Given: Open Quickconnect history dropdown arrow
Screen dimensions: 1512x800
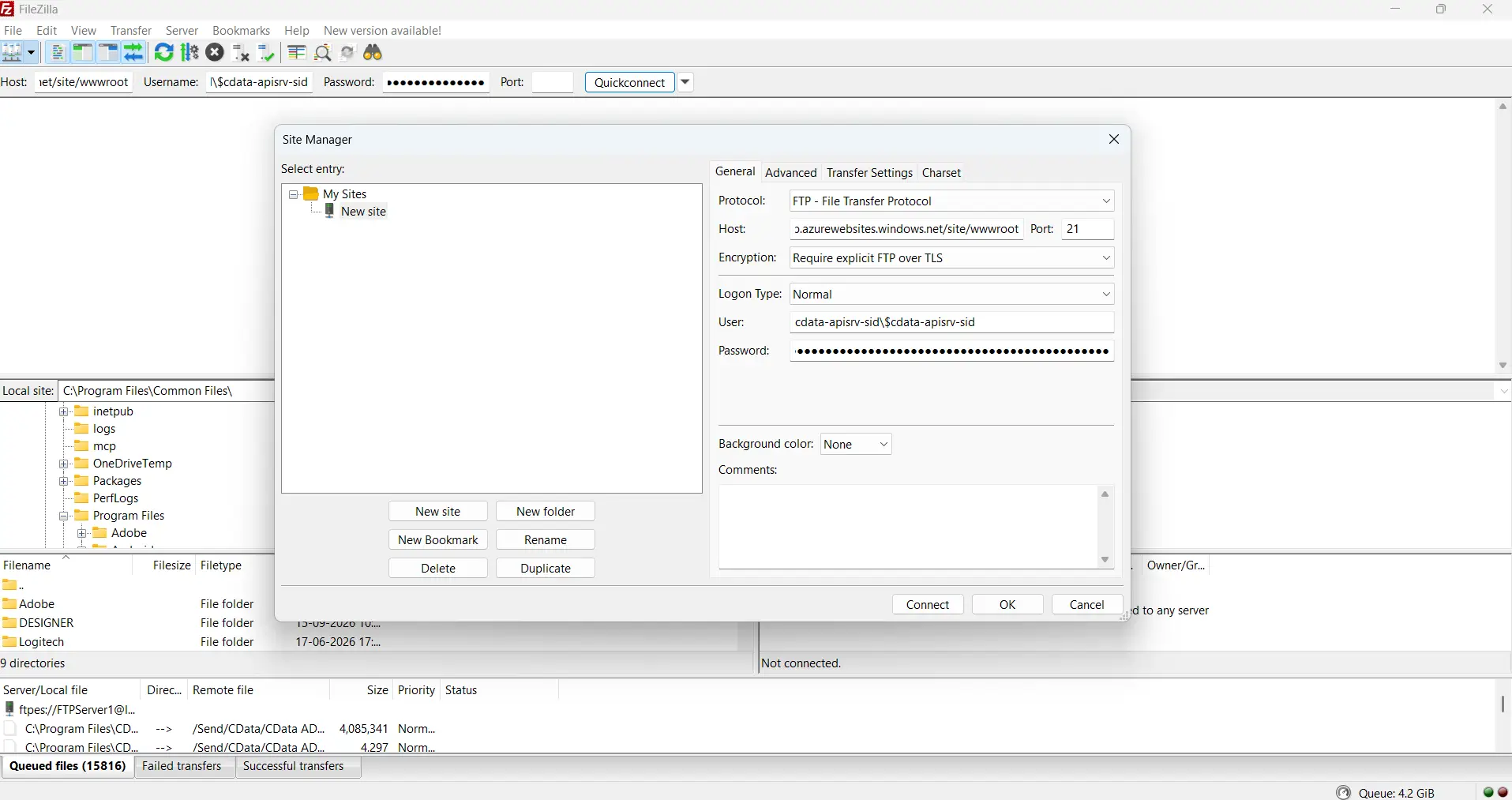Looking at the screenshot, I should (x=686, y=82).
